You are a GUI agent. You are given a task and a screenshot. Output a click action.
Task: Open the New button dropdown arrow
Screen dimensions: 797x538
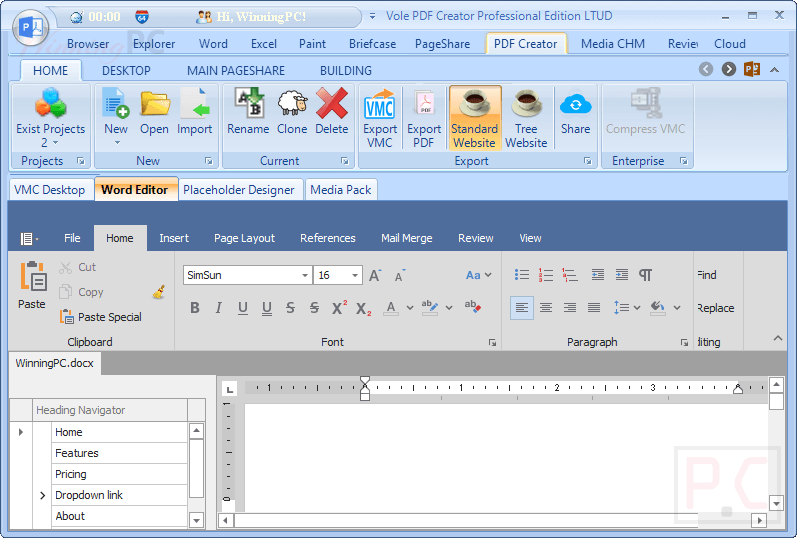117,143
